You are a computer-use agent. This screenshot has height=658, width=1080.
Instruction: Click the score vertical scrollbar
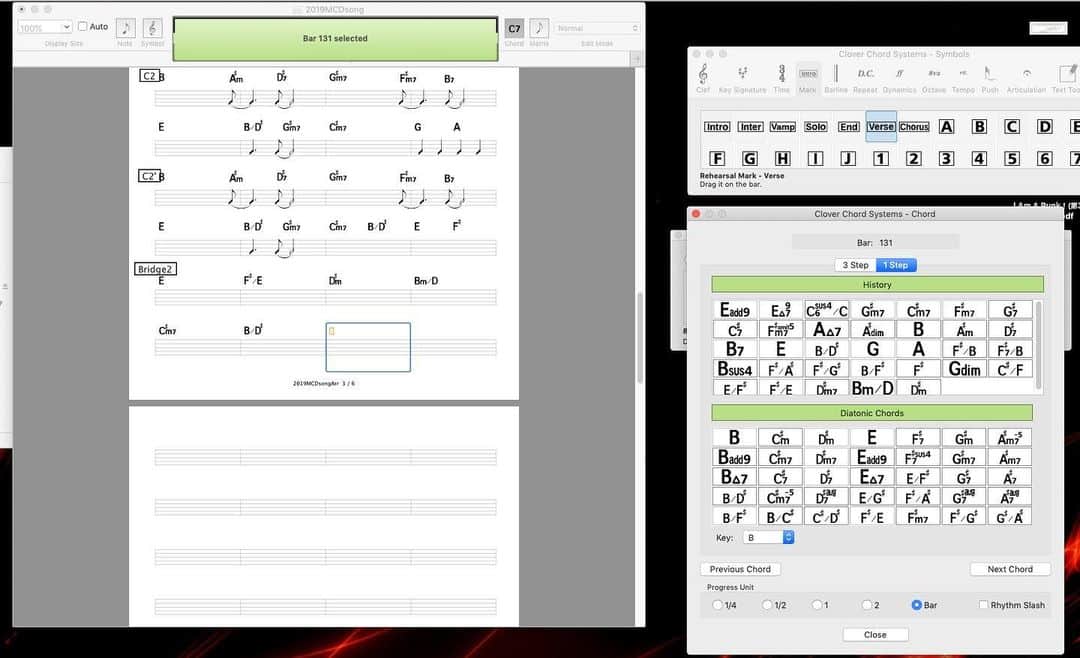(x=640, y=338)
